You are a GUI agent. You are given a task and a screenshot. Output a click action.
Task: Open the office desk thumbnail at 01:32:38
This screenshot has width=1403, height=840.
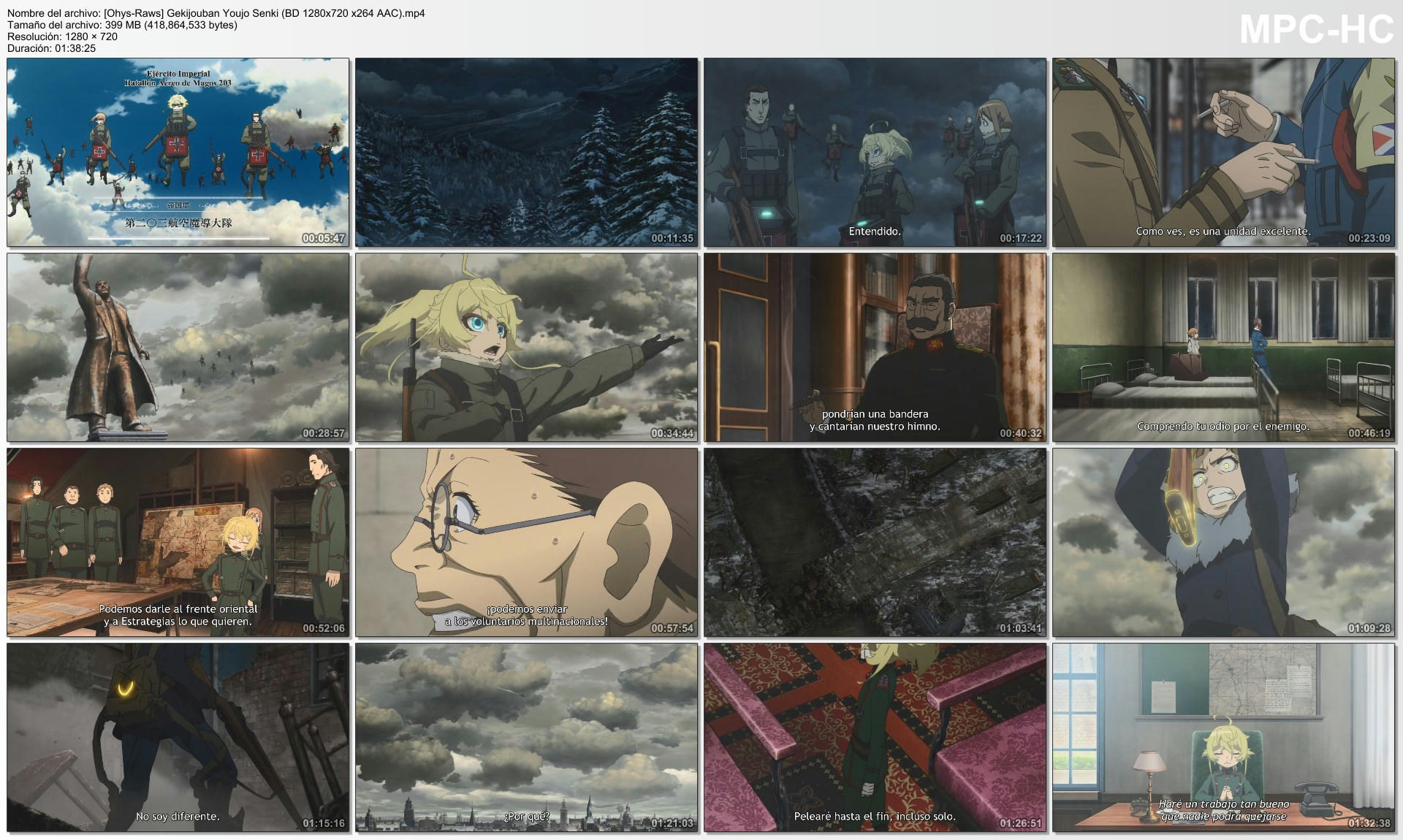[1223, 737]
